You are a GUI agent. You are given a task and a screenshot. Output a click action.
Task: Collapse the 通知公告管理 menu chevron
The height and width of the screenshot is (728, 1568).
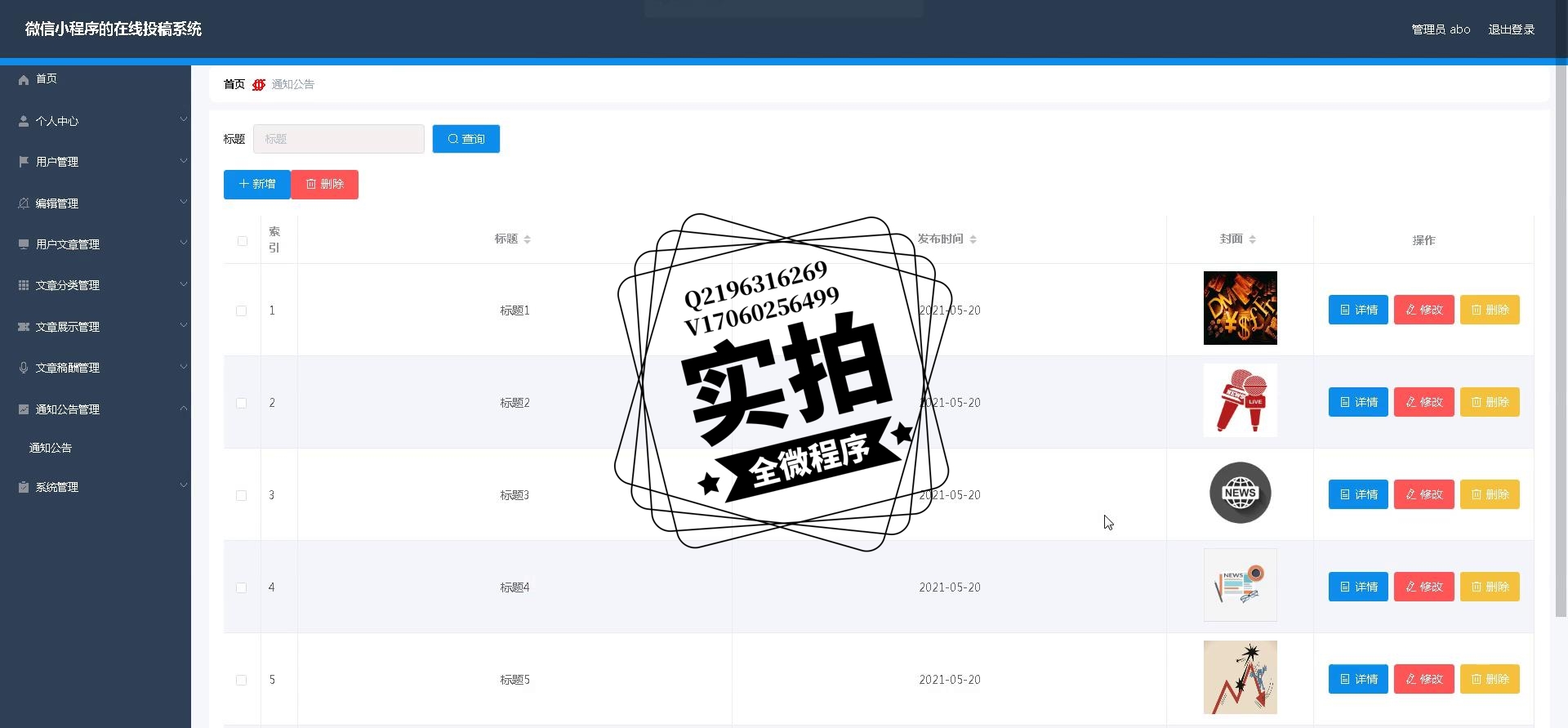[x=184, y=408]
